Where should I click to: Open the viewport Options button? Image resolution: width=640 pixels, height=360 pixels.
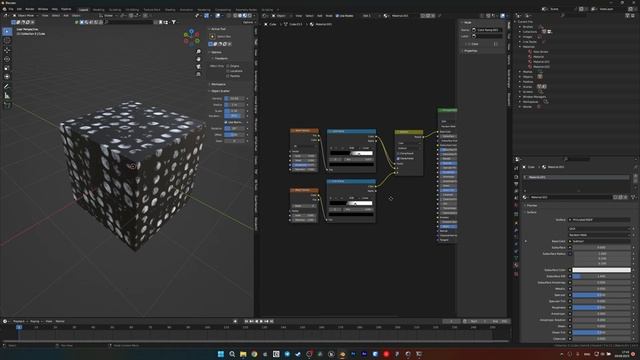click(248, 22)
